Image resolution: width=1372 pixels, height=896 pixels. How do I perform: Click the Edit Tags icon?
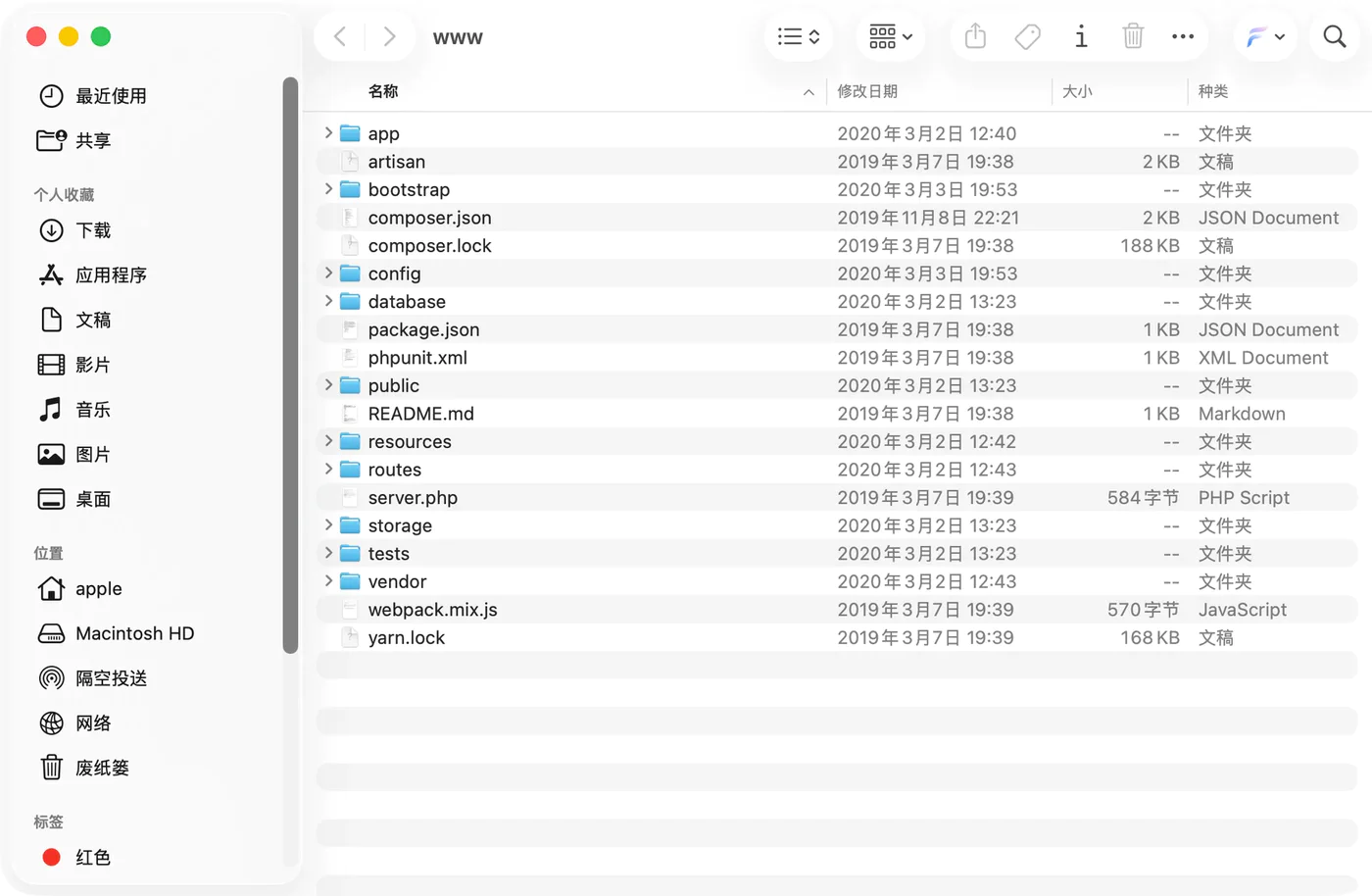[1028, 37]
